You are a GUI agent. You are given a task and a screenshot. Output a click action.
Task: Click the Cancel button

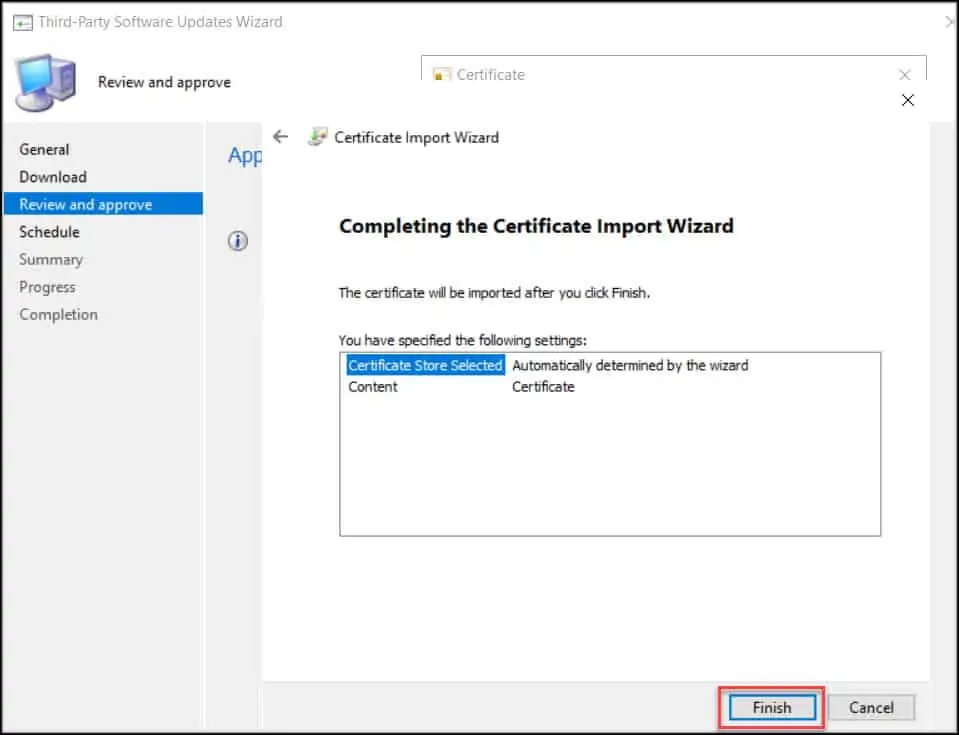point(871,707)
